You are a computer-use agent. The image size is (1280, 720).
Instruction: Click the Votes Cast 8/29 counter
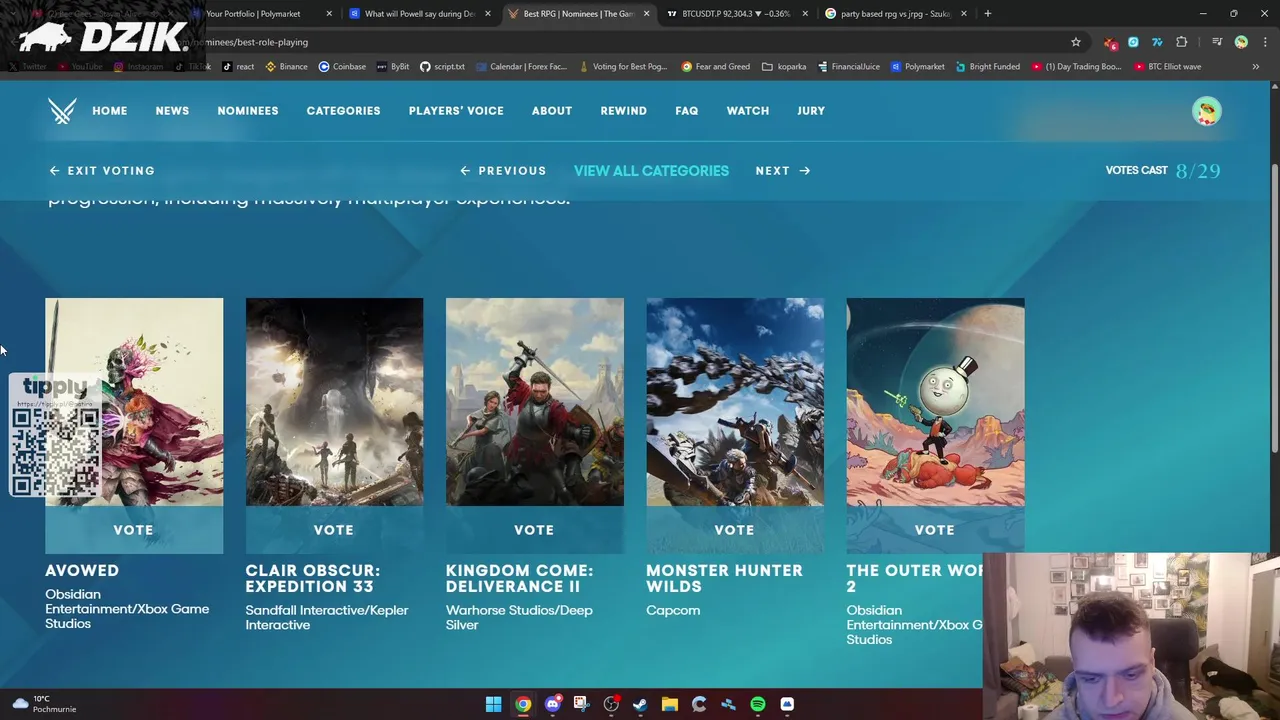1163,171
